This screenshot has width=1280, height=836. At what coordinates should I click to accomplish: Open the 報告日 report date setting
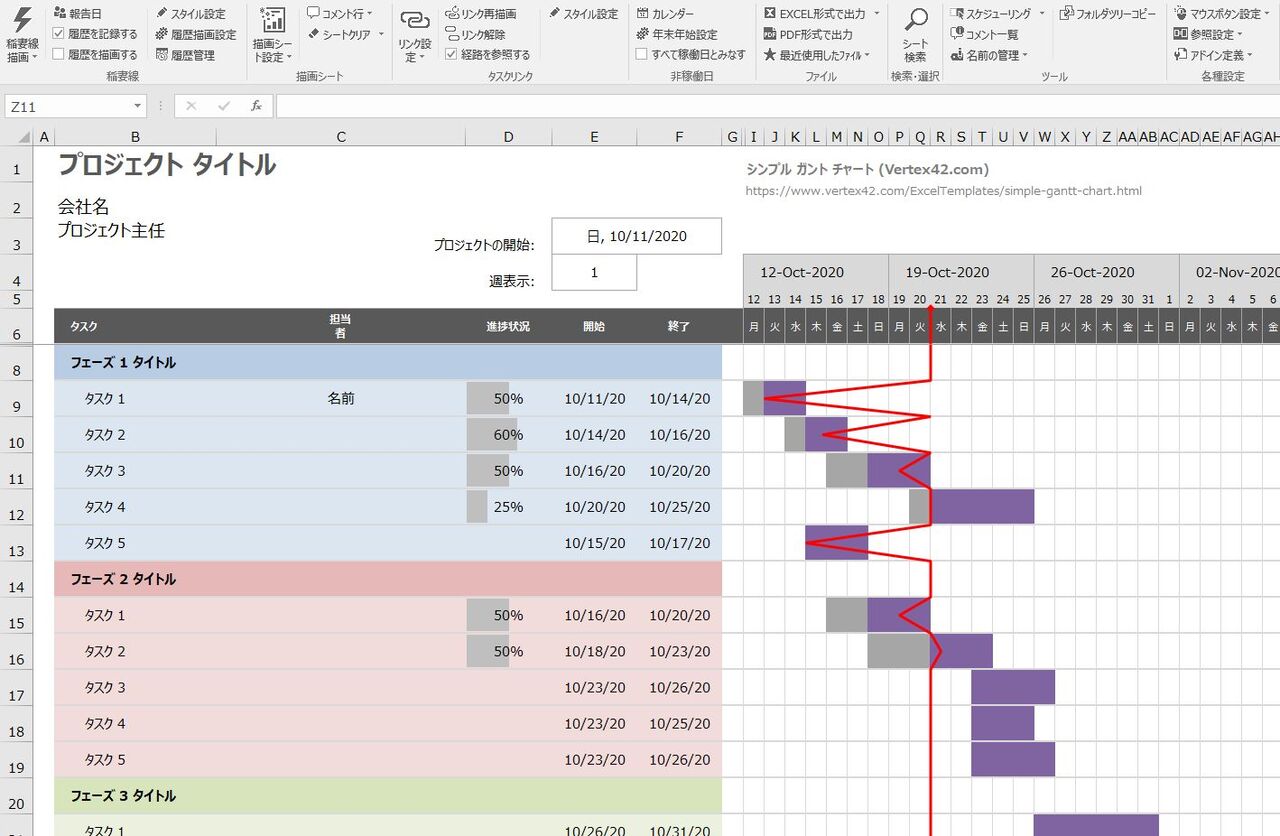coord(77,14)
